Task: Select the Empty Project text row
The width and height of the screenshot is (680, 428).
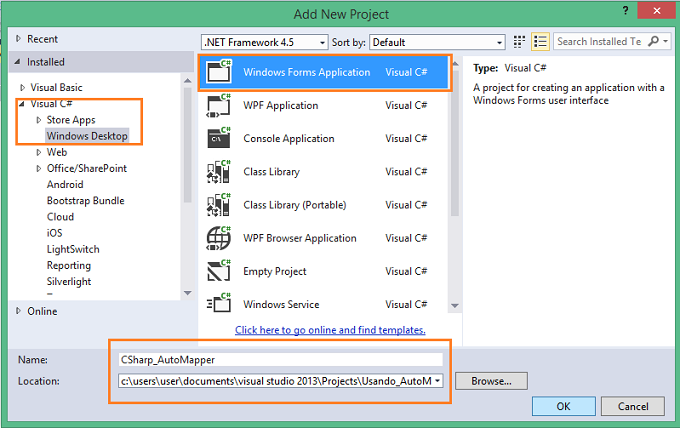Action: [323, 271]
